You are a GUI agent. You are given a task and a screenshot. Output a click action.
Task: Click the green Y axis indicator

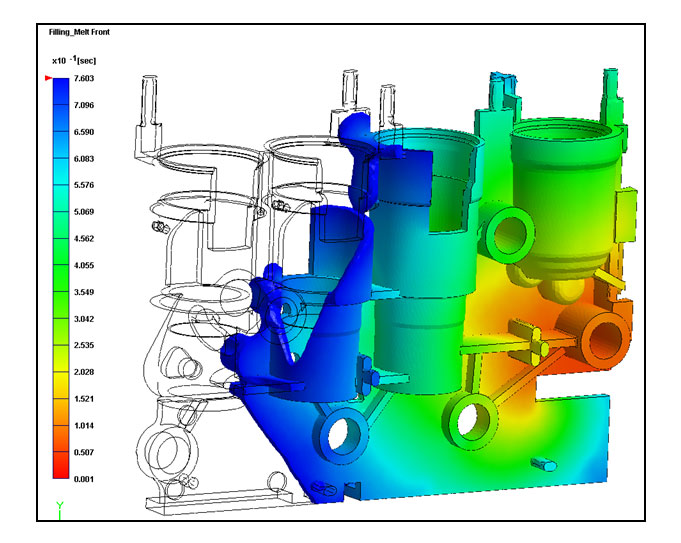59,510
